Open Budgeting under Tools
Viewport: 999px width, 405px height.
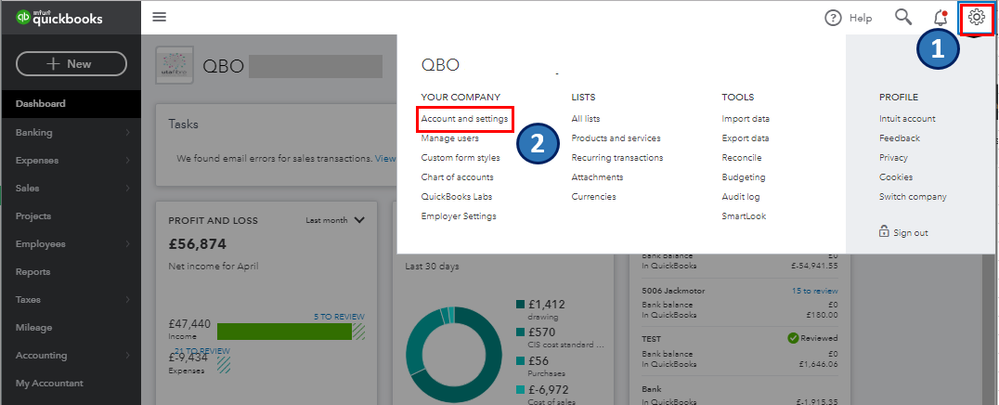pos(744,177)
